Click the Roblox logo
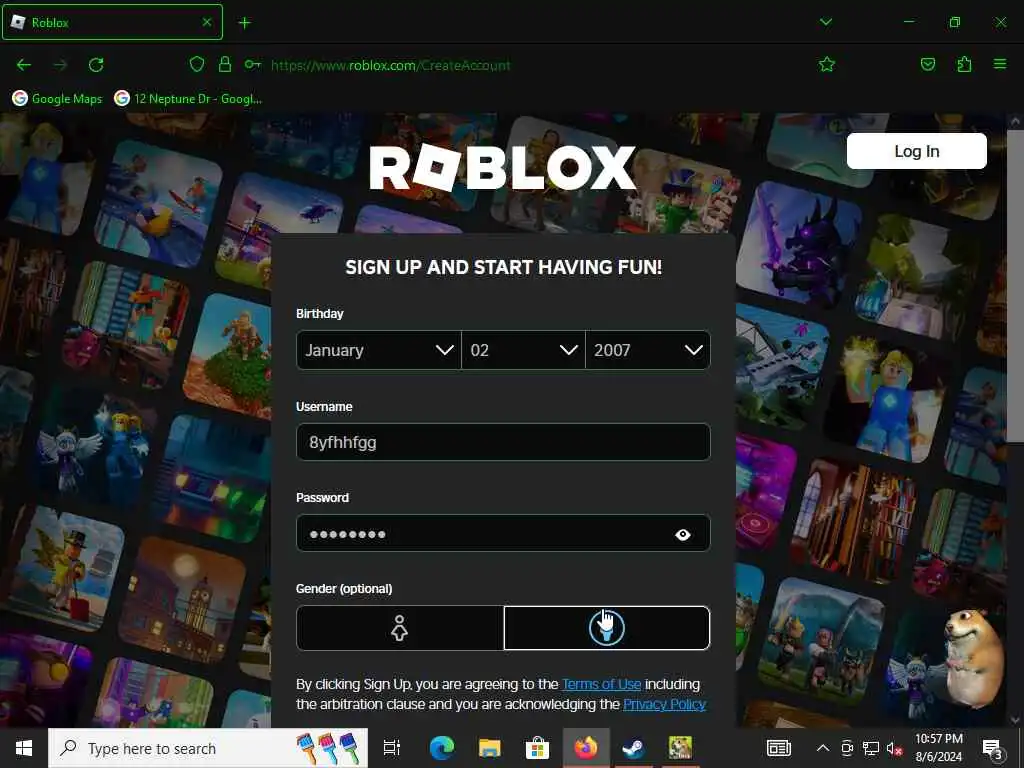Screen dimensions: 1024x768 pos(503,168)
